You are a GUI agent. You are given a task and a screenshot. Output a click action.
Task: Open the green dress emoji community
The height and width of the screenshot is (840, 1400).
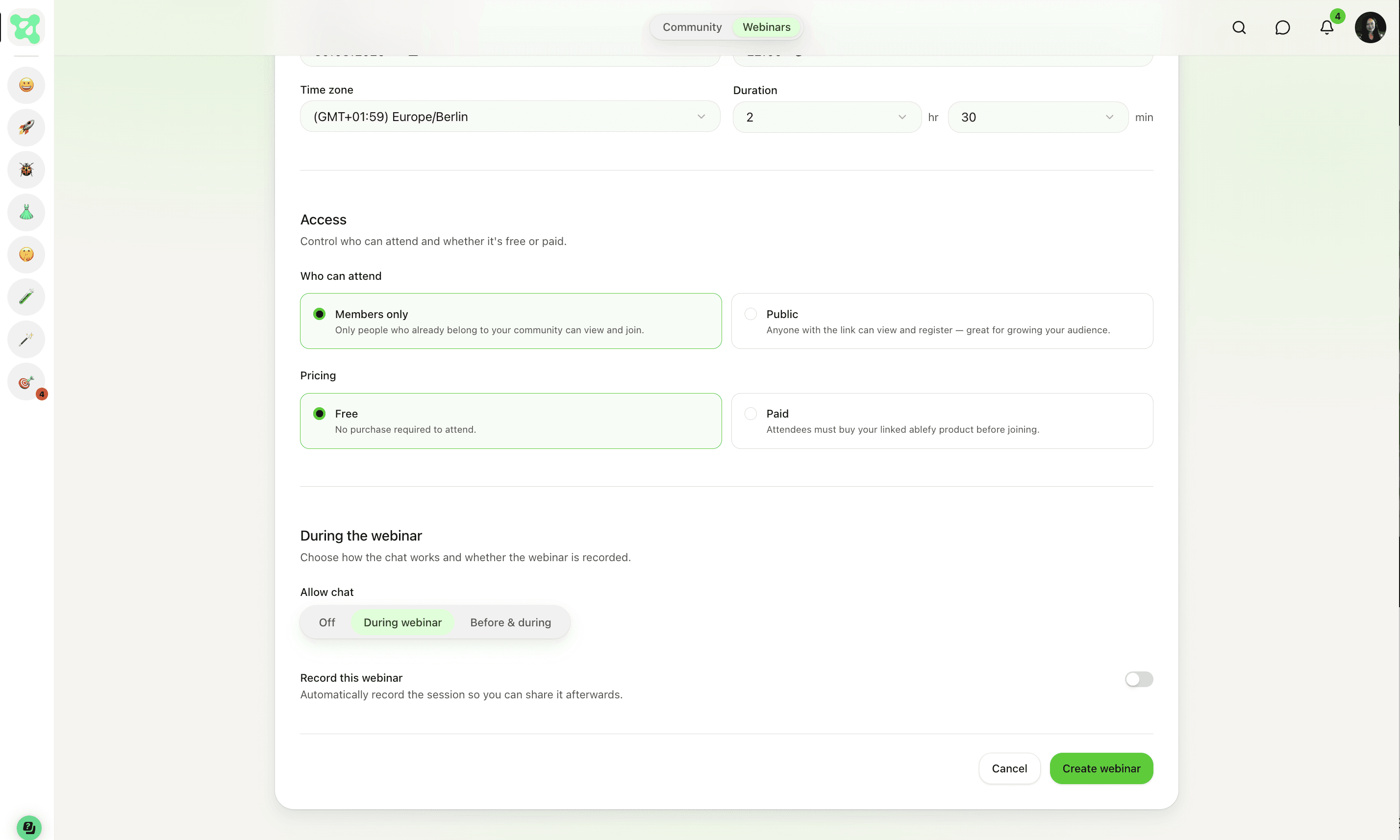(x=26, y=212)
